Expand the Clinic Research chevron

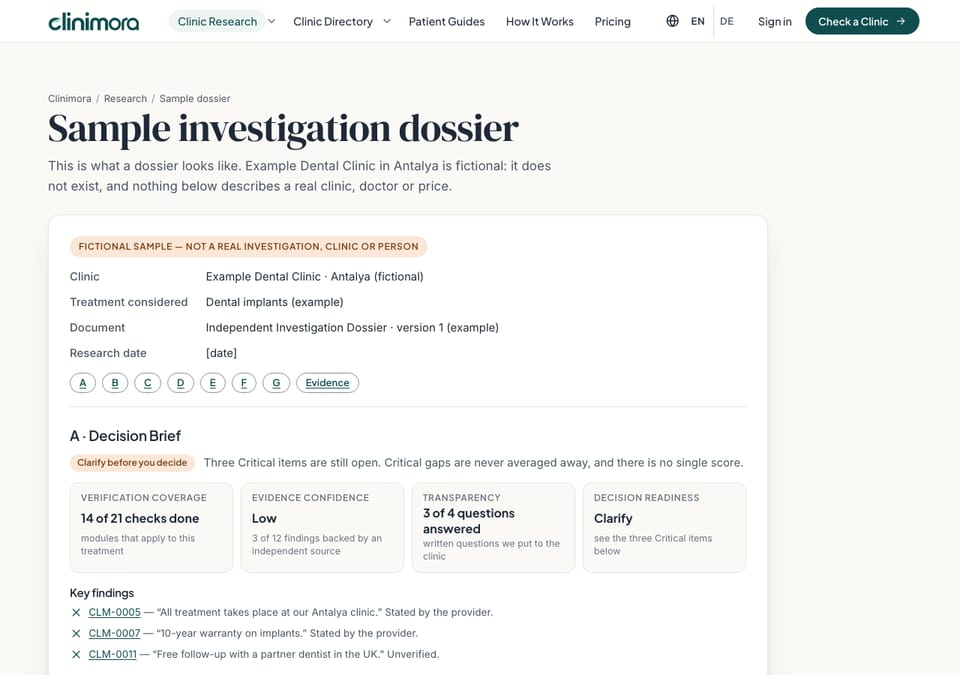point(272,21)
